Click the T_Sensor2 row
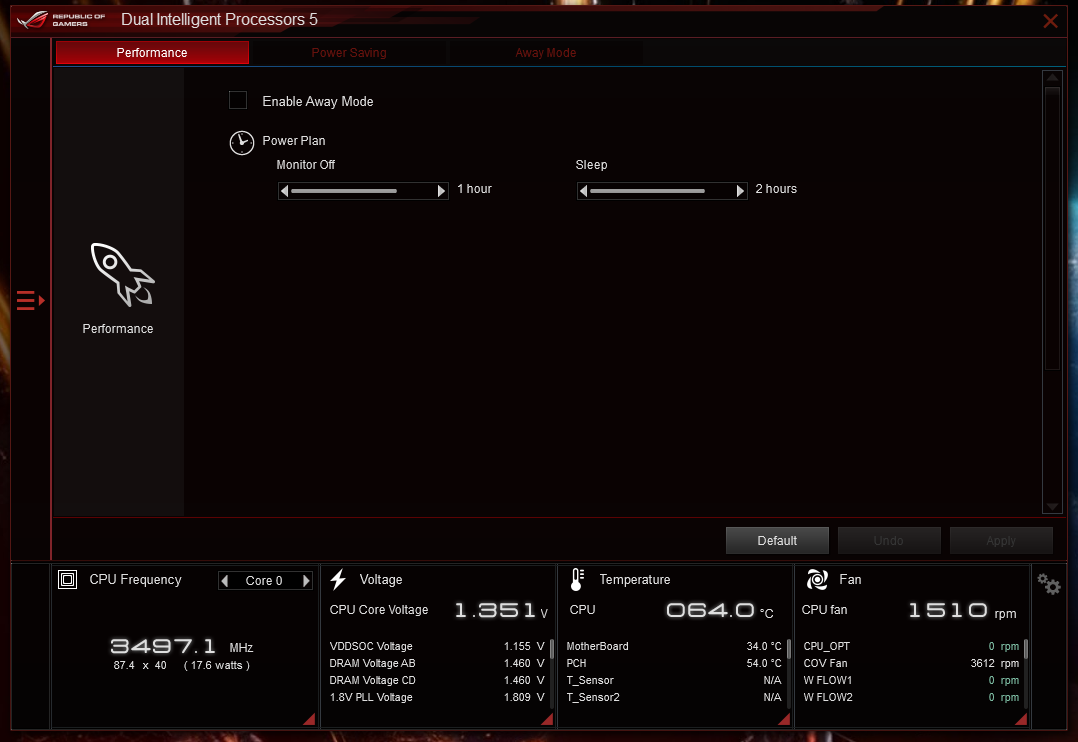Image resolution: width=1078 pixels, height=742 pixels. 674,697
